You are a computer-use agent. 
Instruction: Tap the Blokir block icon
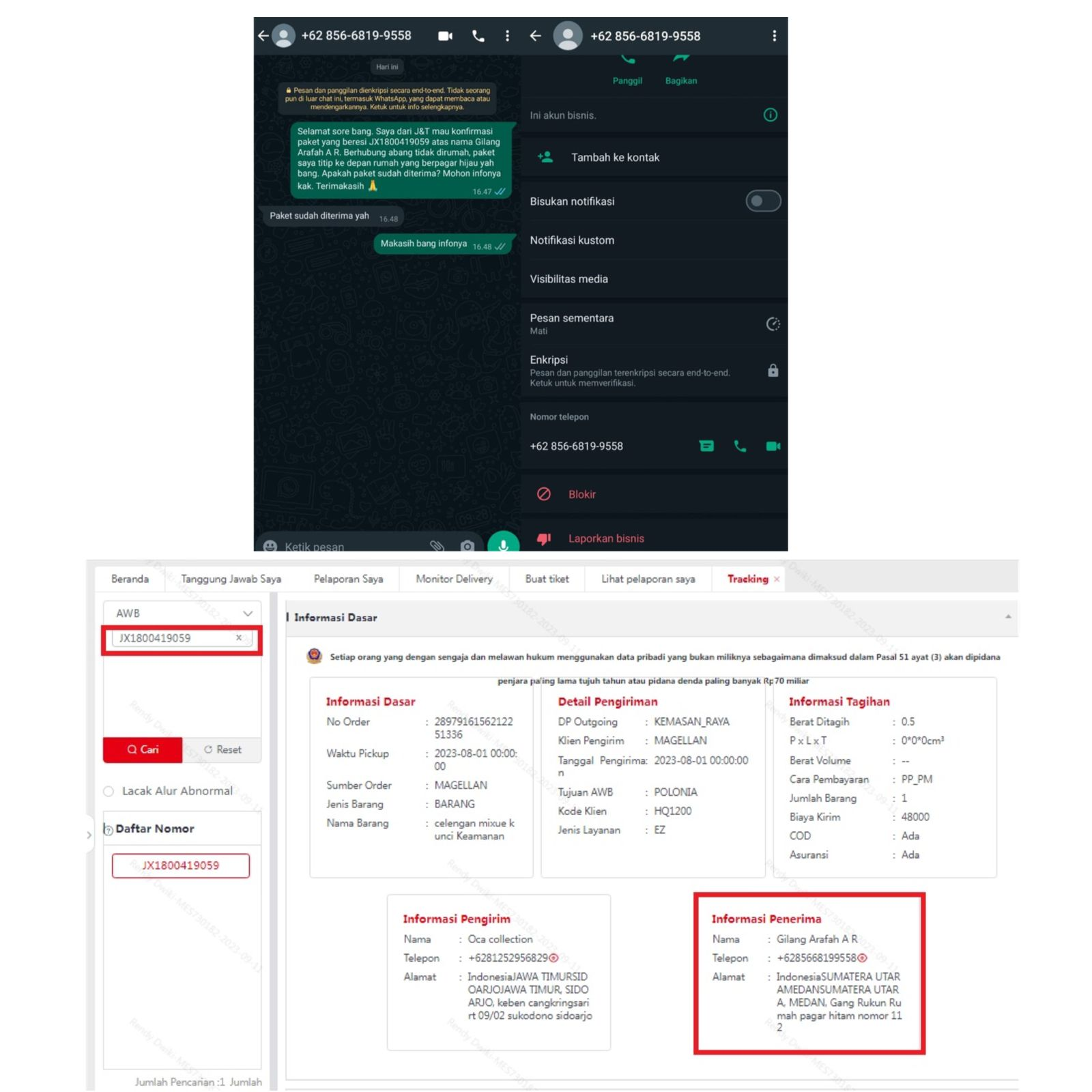point(544,494)
